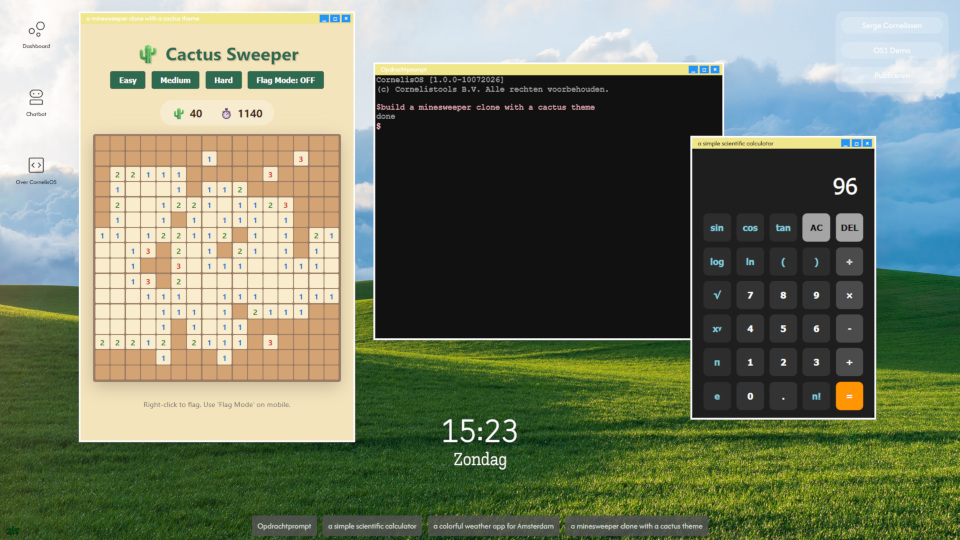Viewport: 960px width, 540px height.
Task: Switch to Opdrachtprompt in the taskbar
Action: pos(284,526)
